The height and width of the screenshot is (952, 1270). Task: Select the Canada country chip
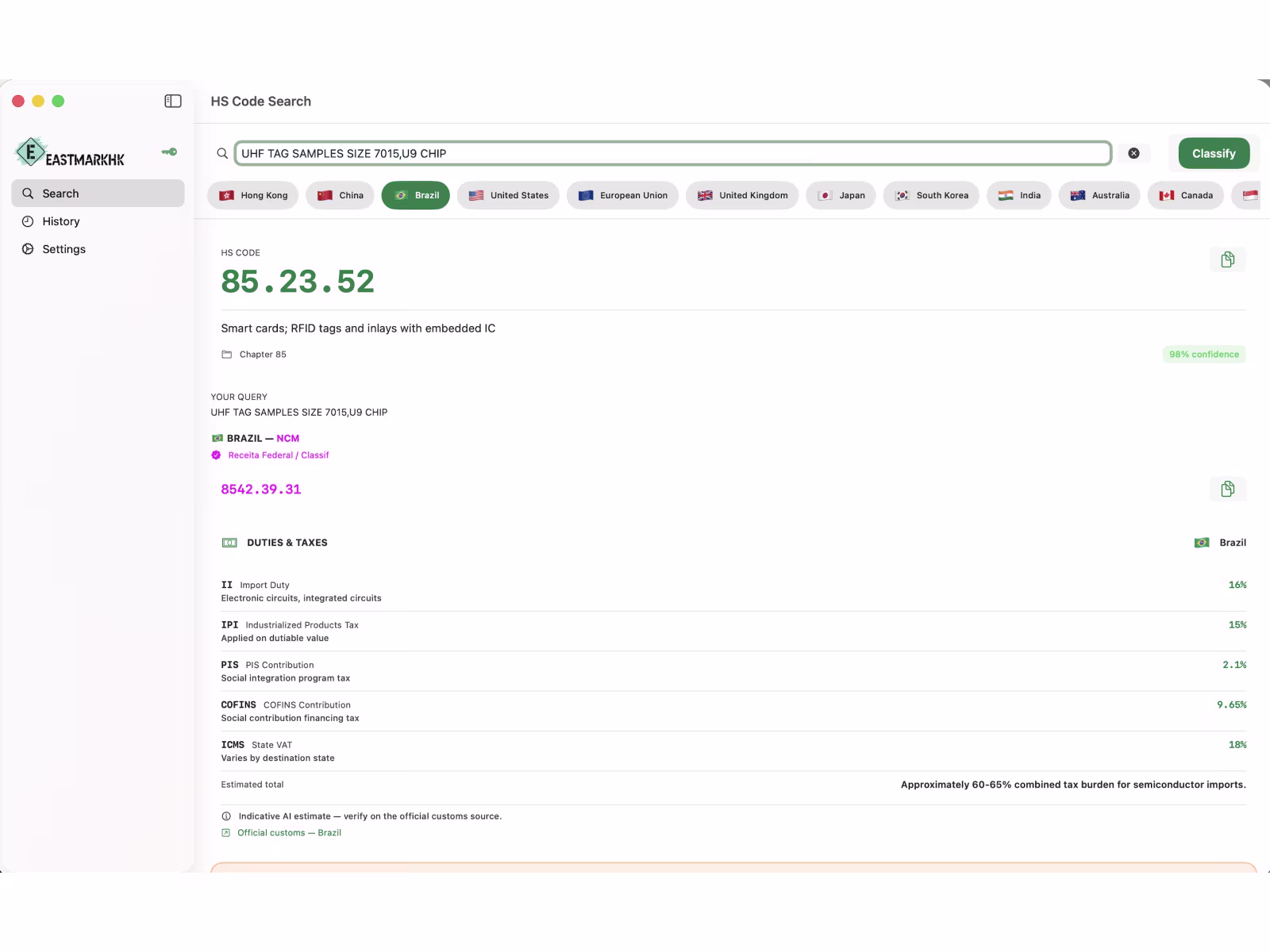tap(1186, 195)
